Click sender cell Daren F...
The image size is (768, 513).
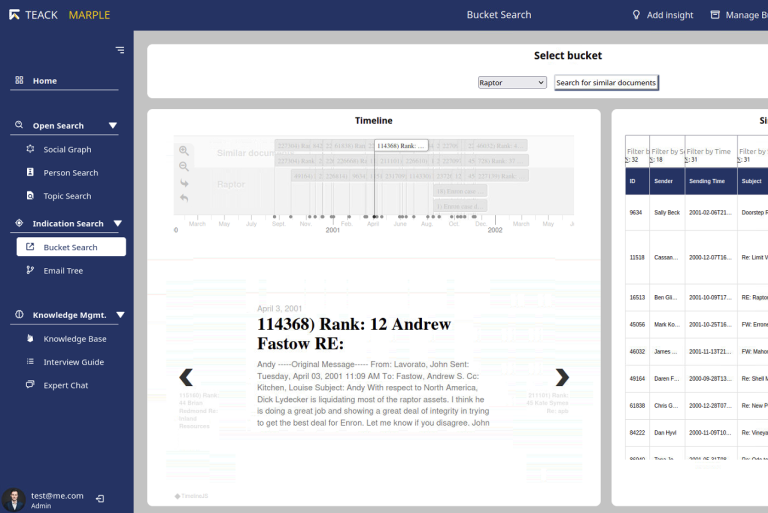pos(667,379)
